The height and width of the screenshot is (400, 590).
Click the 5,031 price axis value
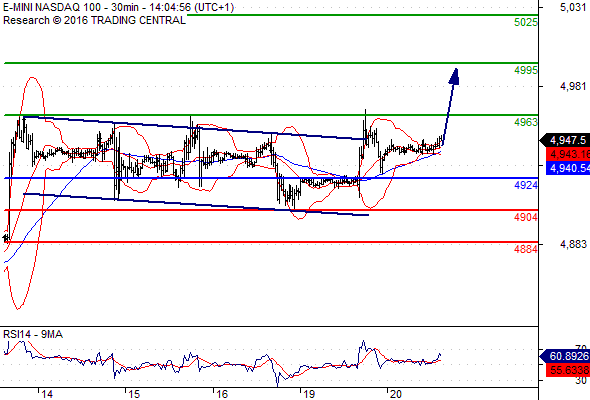tap(573, 8)
